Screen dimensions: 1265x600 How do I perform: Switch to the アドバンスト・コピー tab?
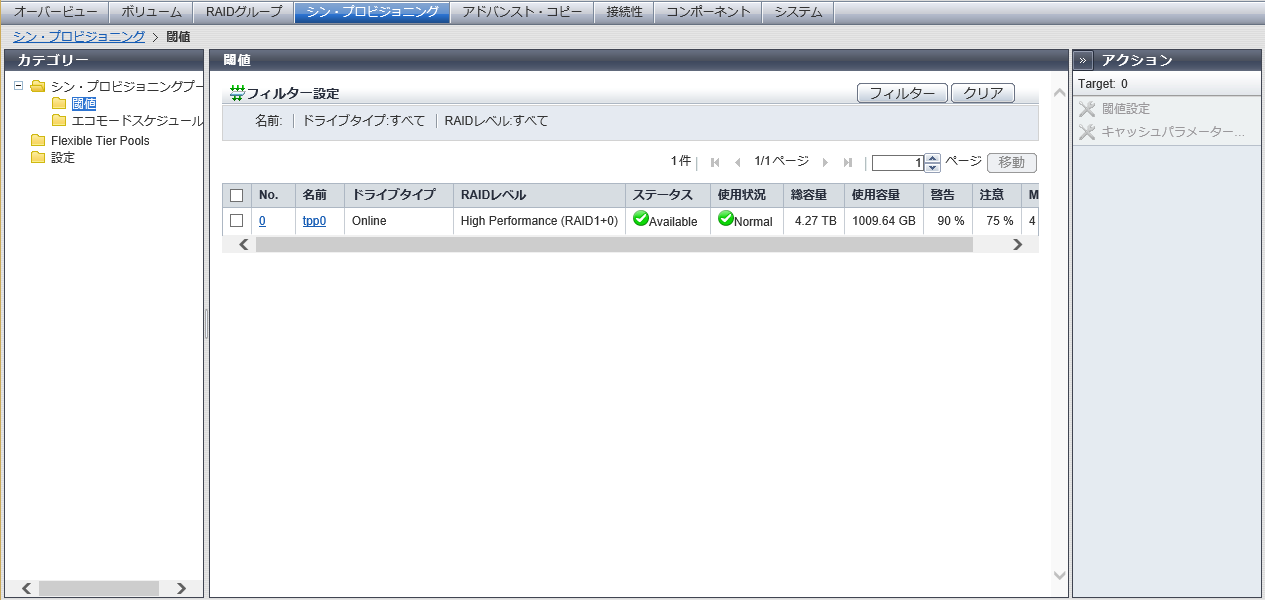(x=521, y=12)
